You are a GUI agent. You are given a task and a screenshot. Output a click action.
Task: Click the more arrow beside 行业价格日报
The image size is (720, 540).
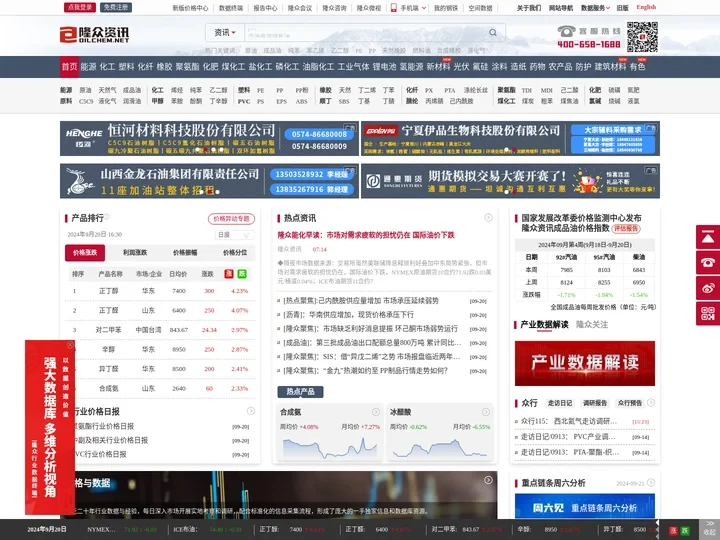click(251, 411)
